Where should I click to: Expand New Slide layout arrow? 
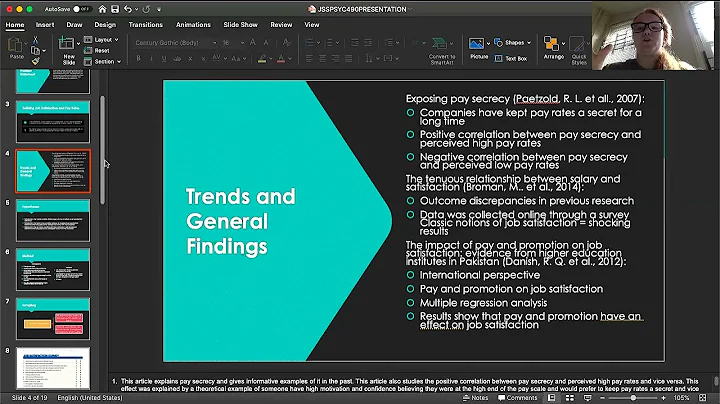click(79, 44)
